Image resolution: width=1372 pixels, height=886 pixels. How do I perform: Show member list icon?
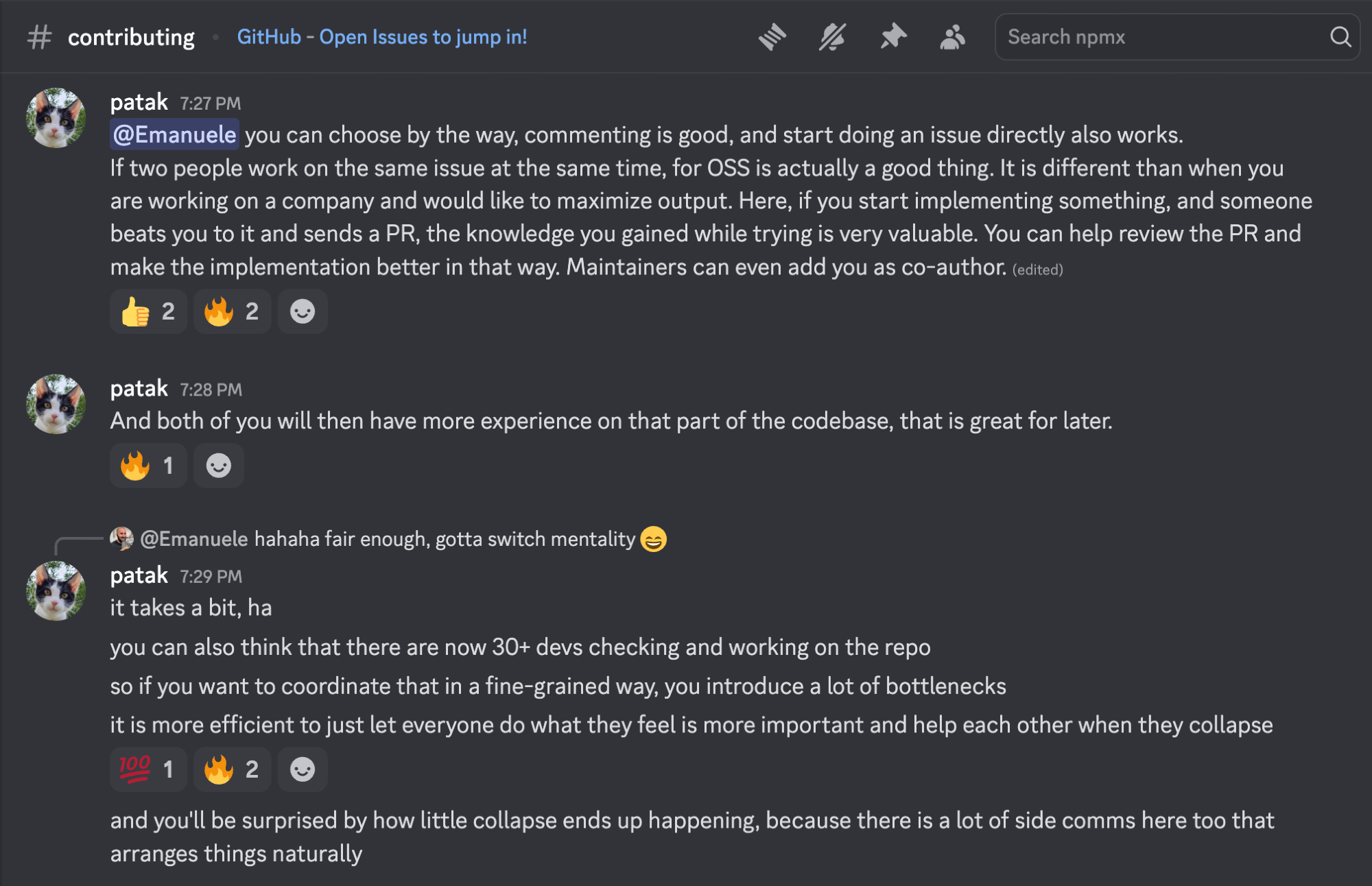pyautogui.click(x=952, y=37)
